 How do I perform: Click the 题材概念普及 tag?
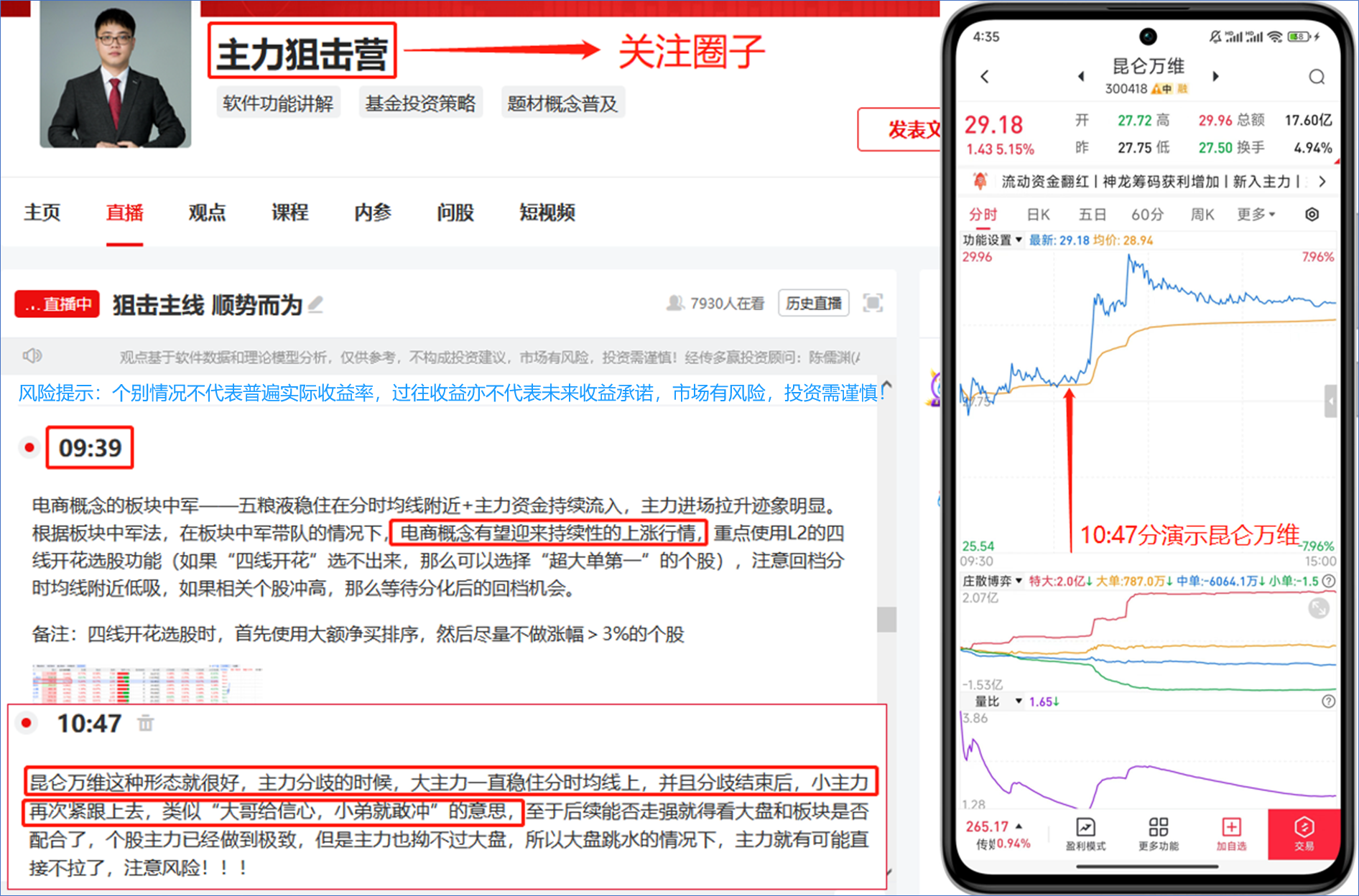(x=562, y=103)
